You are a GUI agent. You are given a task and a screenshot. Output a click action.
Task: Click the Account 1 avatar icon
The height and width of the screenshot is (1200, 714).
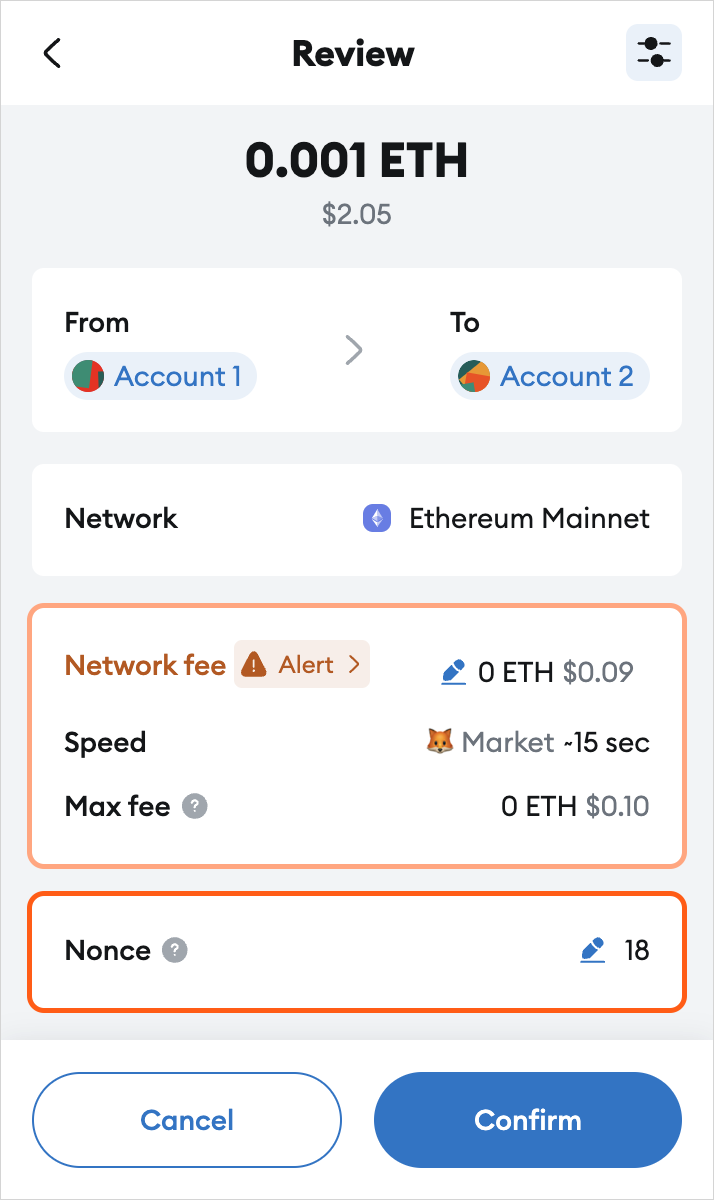pos(89,377)
